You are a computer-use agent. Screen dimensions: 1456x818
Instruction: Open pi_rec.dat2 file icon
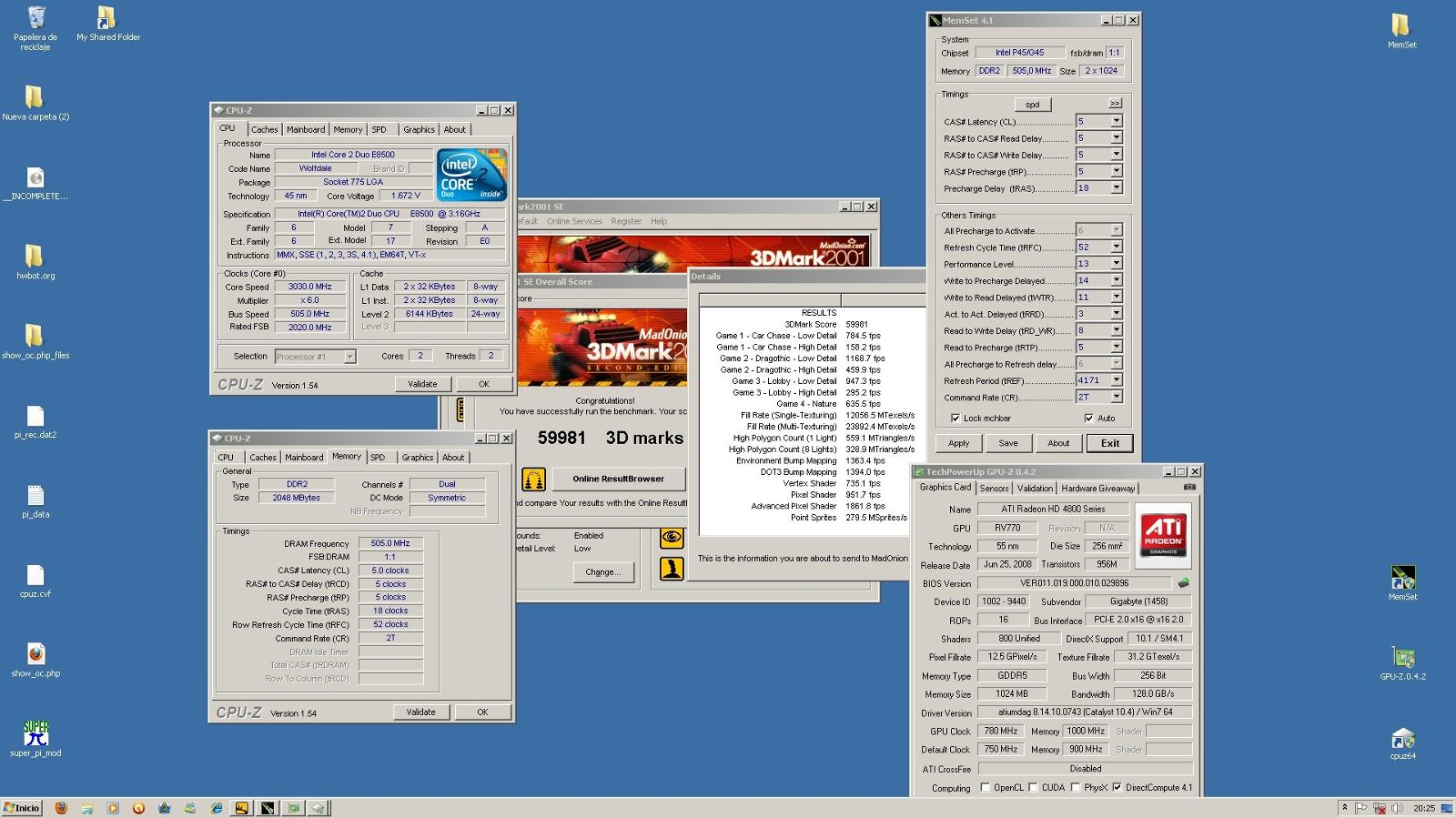point(35,421)
